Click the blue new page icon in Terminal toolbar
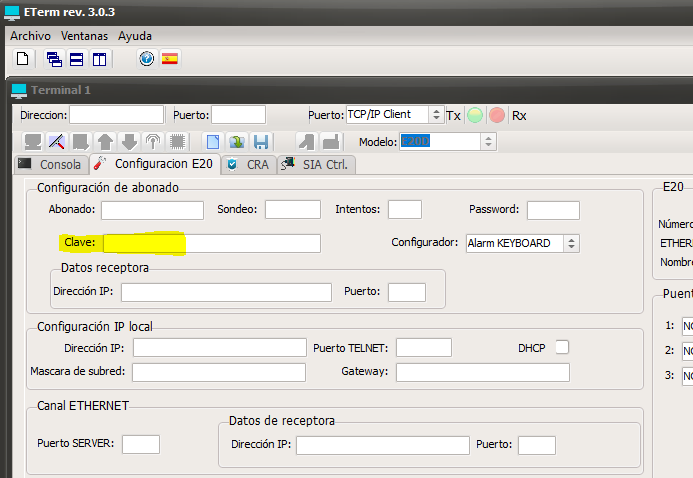Image resolution: width=693 pixels, height=478 pixels. [x=213, y=142]
